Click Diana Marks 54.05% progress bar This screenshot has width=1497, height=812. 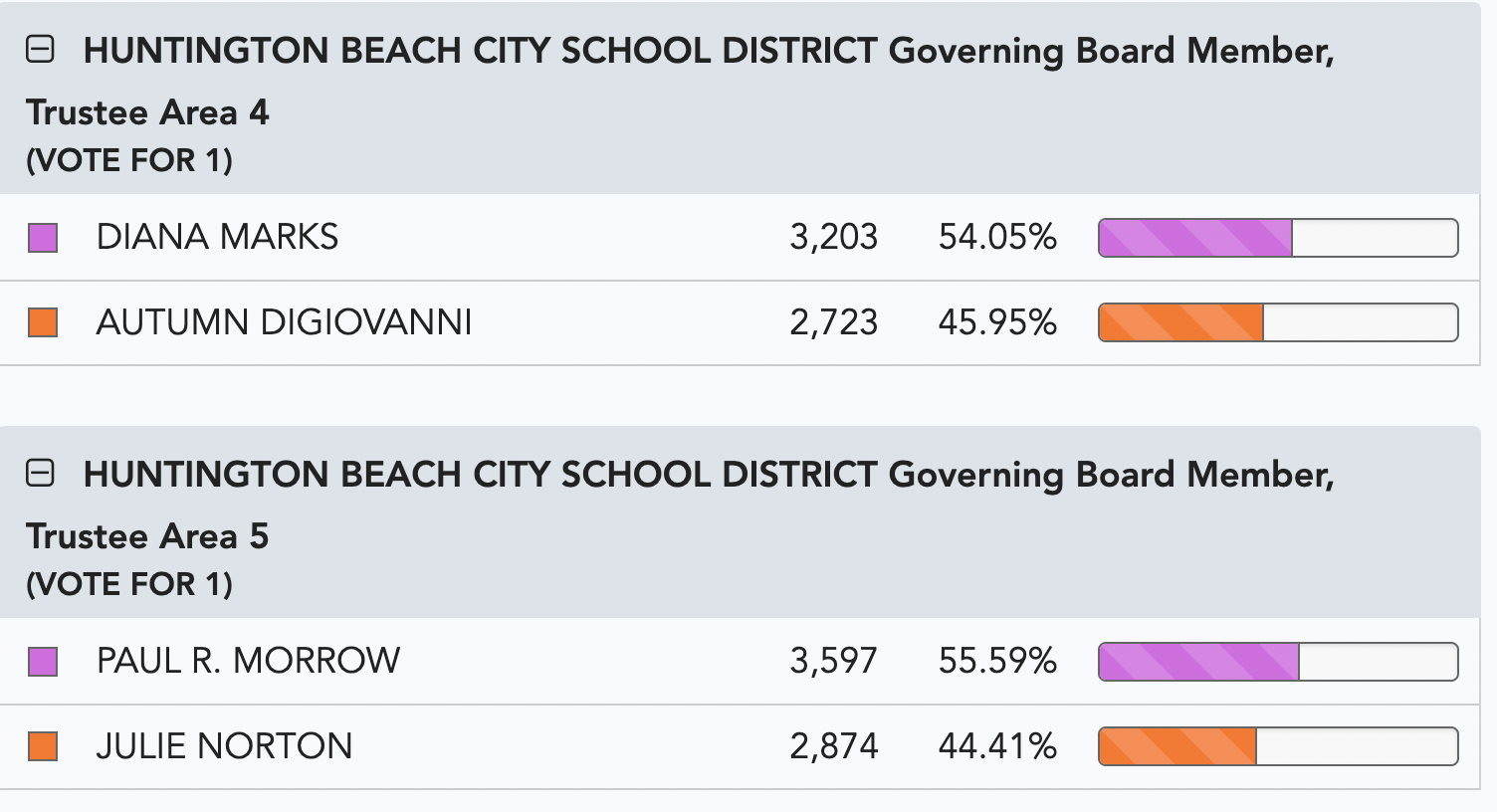point(1278,238)
